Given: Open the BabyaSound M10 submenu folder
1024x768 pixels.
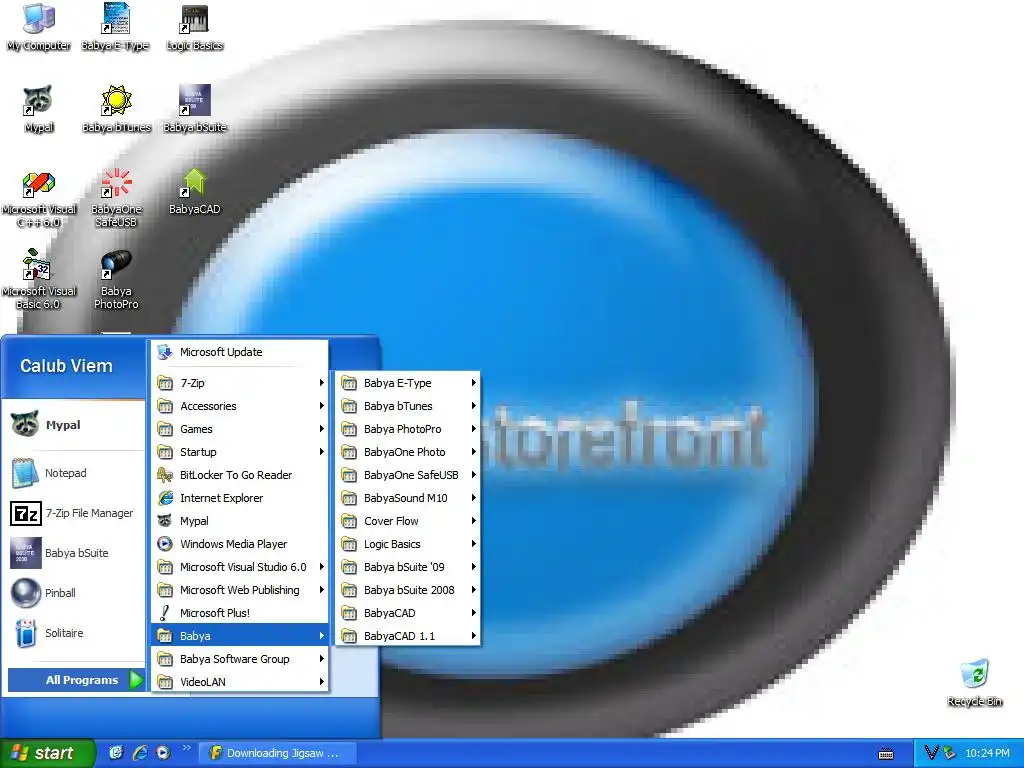Looking at the screenshot, I should click(x=408, y=498).
